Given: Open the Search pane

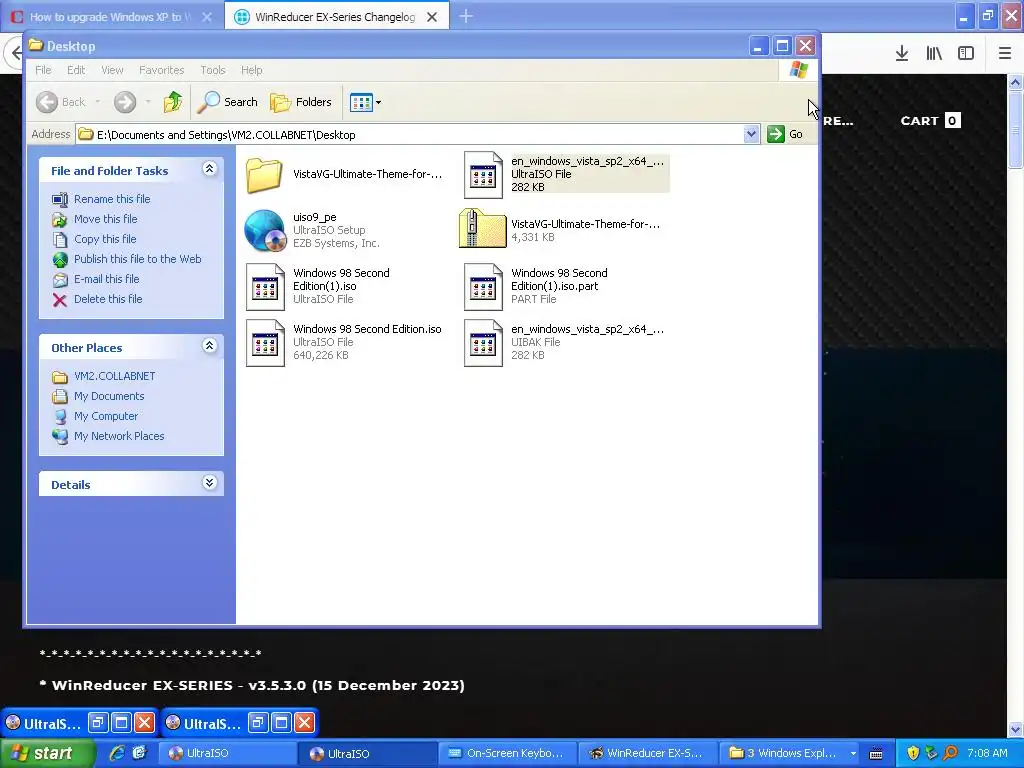Looking at the screenshot, I should click(227, 102).
